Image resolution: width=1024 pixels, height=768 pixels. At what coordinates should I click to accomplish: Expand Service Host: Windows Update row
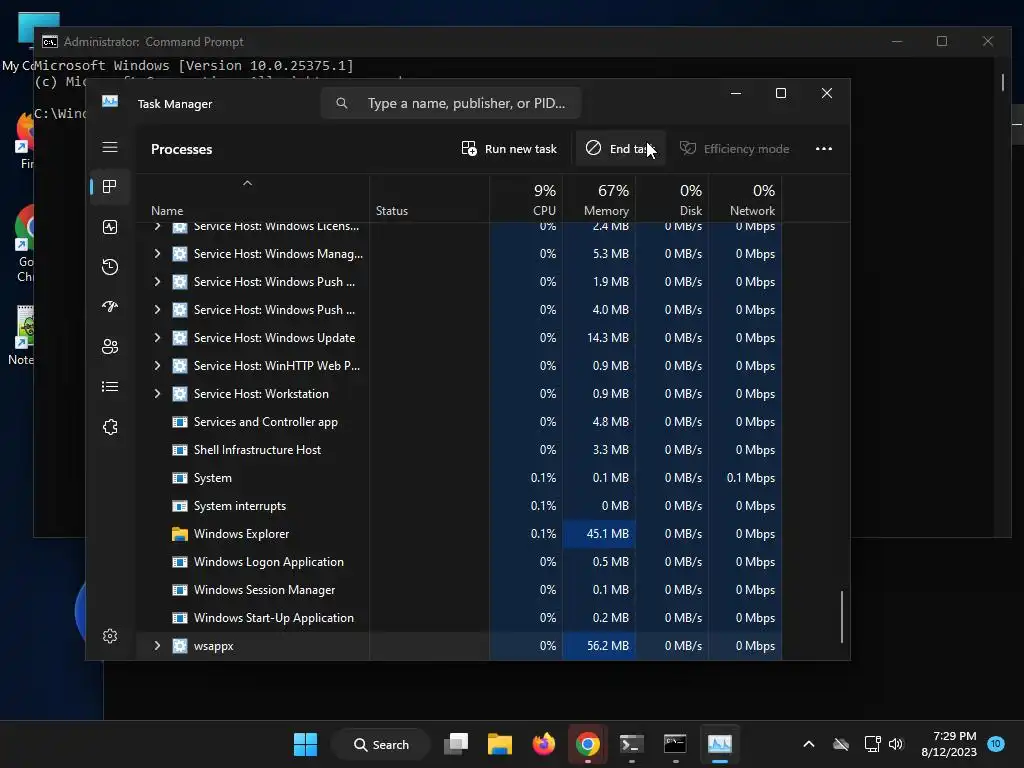point(157,338)
